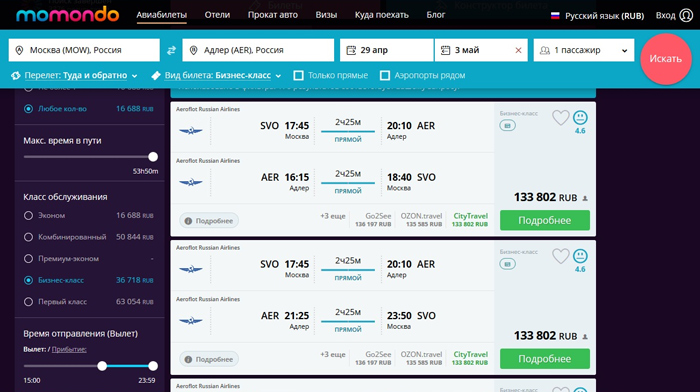Open the Отели menu item
This screenshot has height=392, width=700.
pos(217,15)
